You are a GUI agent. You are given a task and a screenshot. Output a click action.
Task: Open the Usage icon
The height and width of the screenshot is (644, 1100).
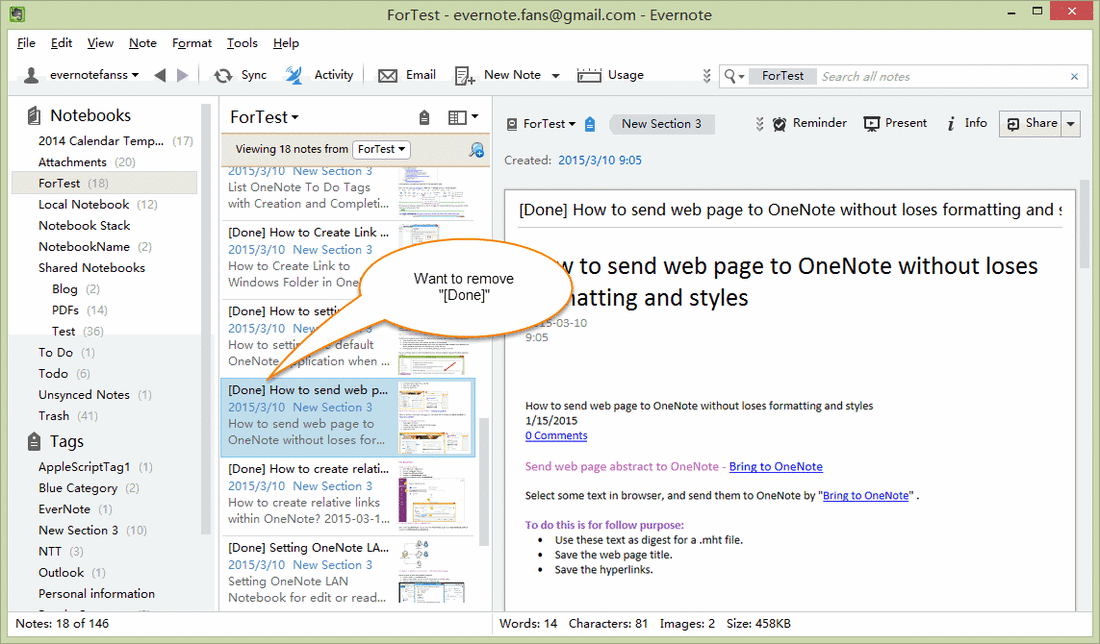(x=589, y=75)
